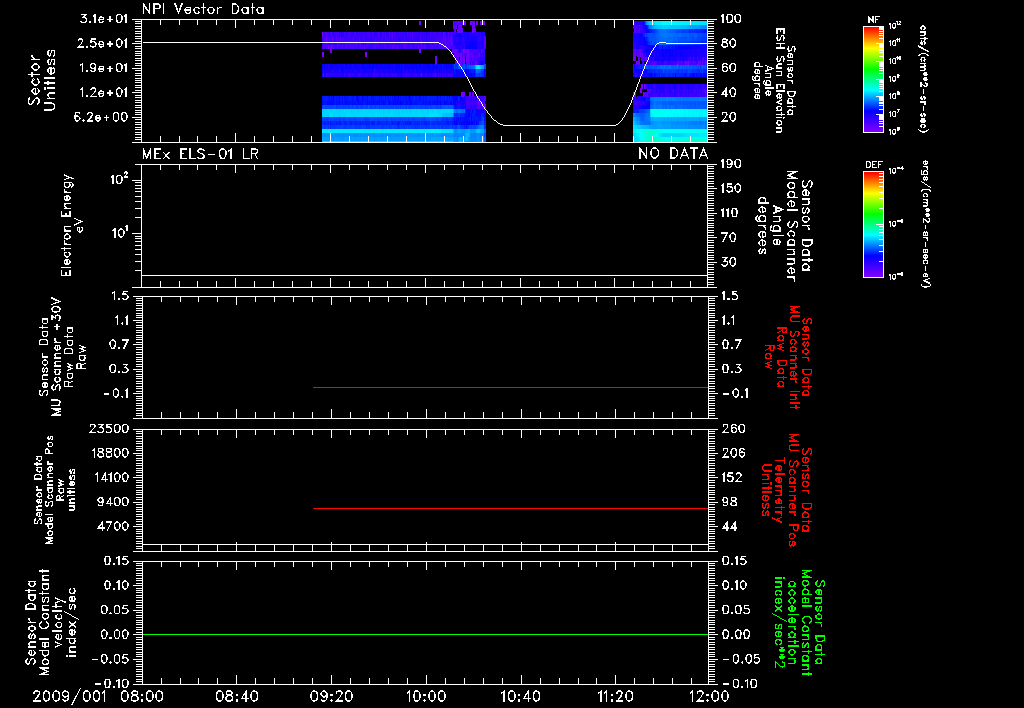
Task: Click the '08:40' time axis label
Action: pyautogui.click(x=236, y=696)
